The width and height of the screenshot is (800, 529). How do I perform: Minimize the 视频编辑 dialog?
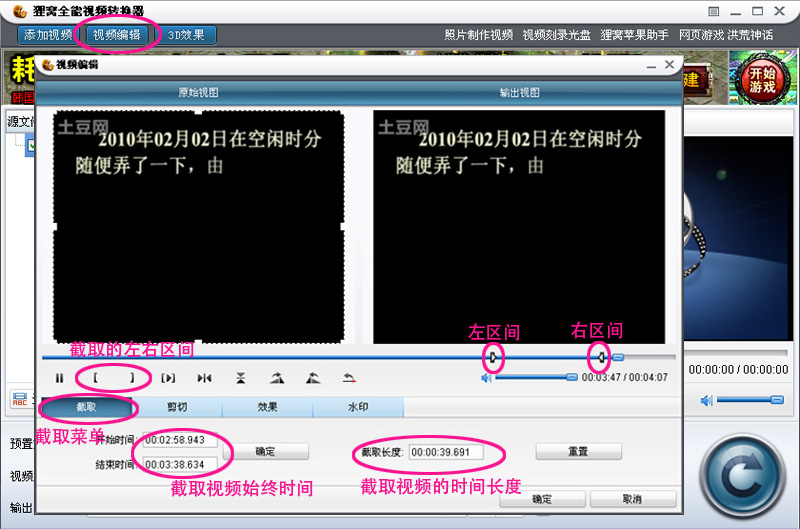(651, 65)
